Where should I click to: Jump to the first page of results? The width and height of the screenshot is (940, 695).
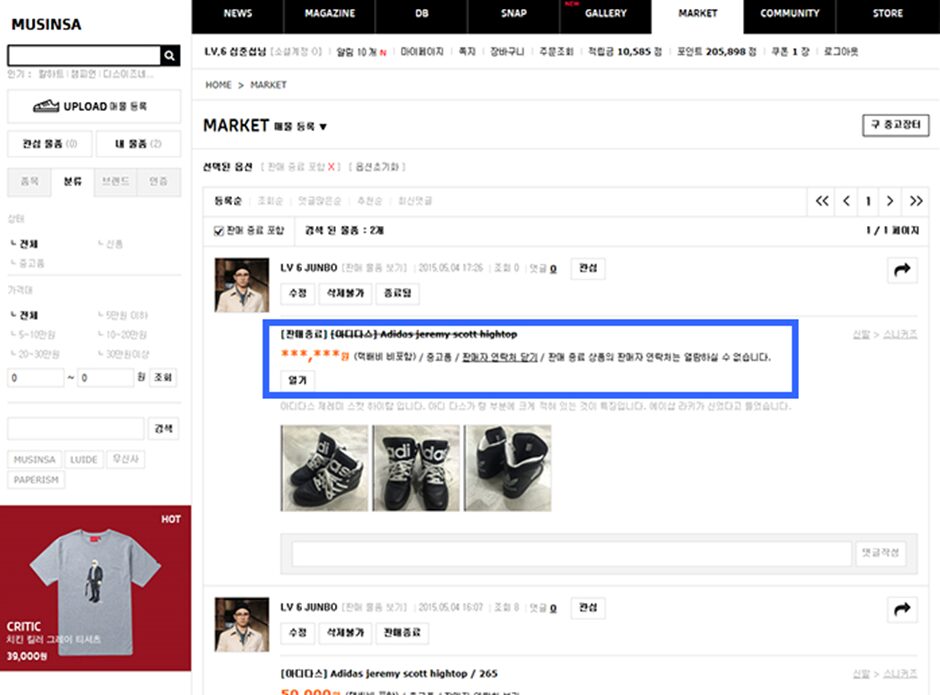coord(822,201)
